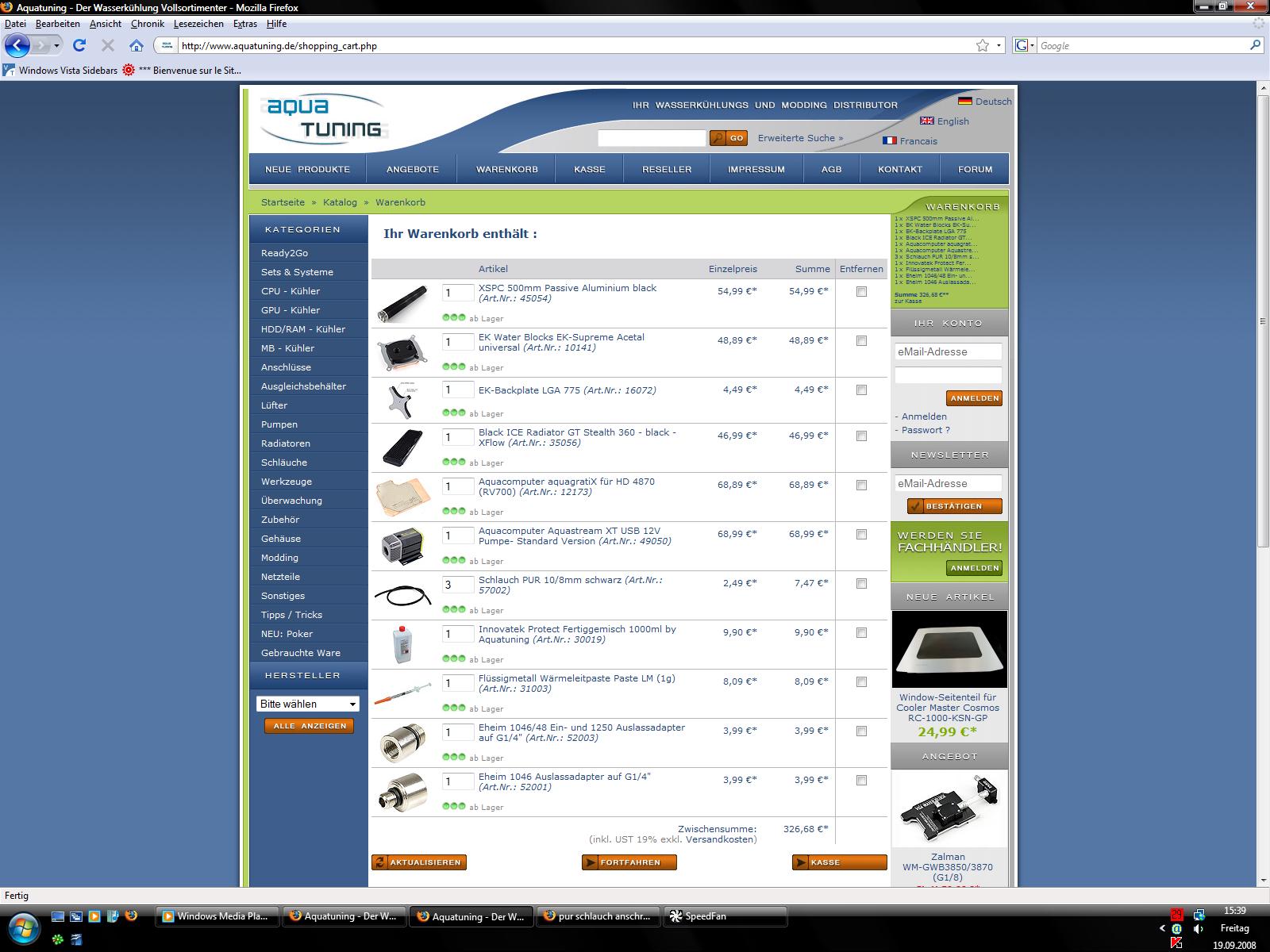Click quantity field for Schlauch PUR
Viewport: 1270px width, 952px height.
(x=458, y=585)
